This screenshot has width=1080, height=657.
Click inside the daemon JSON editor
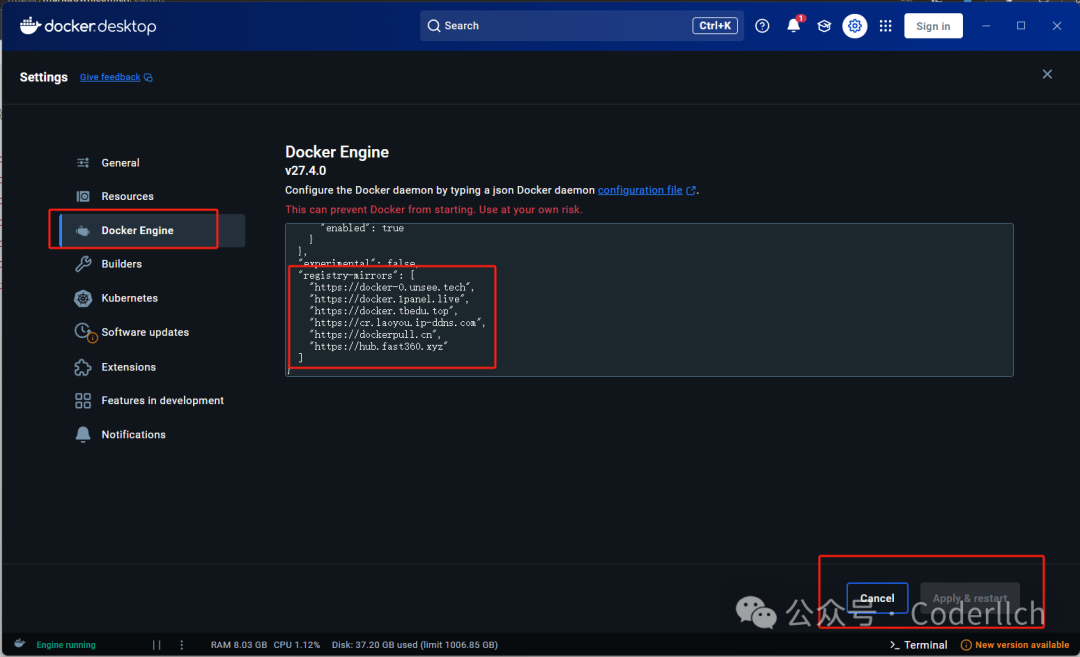point(649,300)
